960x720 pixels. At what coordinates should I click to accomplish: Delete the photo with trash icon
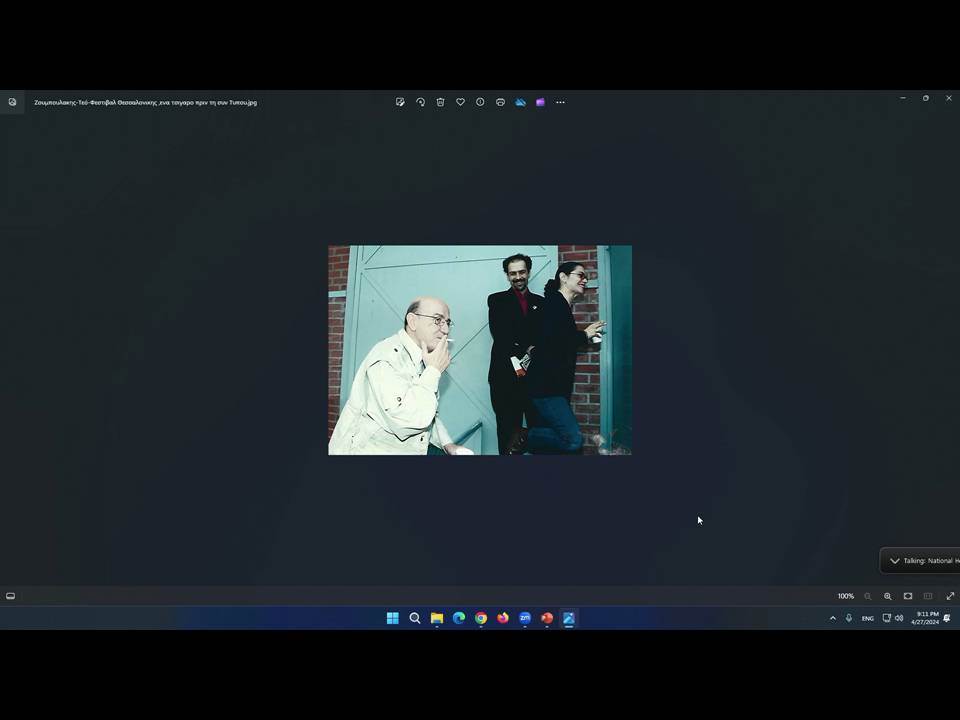coord(440,102)
